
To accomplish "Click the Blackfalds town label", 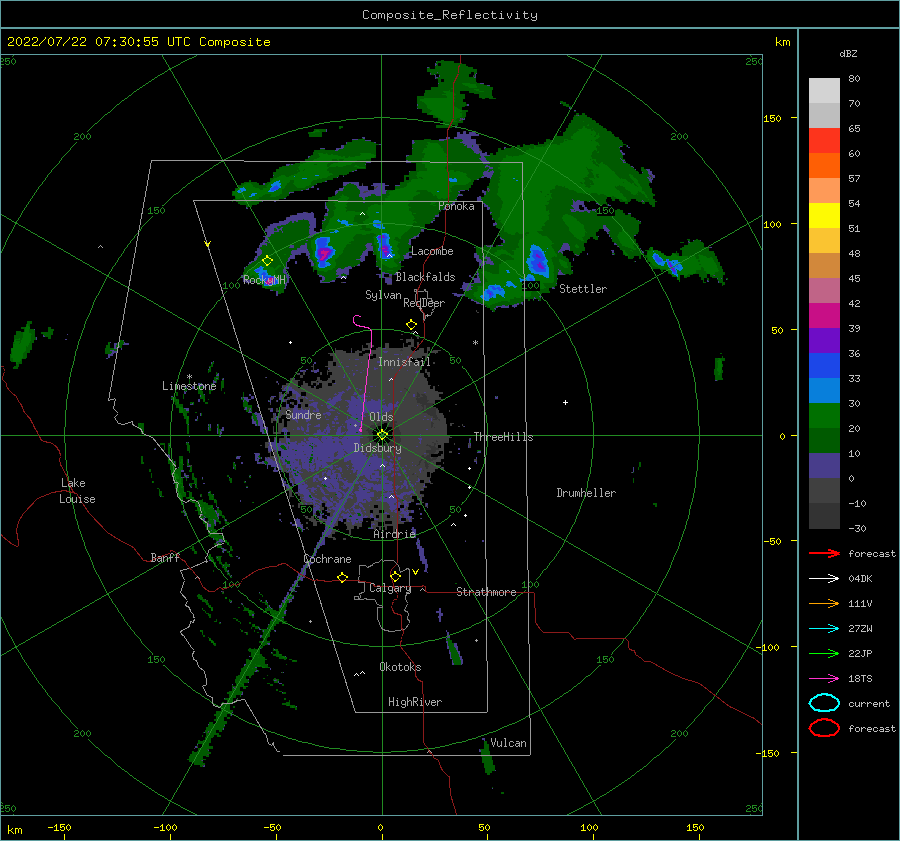I will coord(425,277).
